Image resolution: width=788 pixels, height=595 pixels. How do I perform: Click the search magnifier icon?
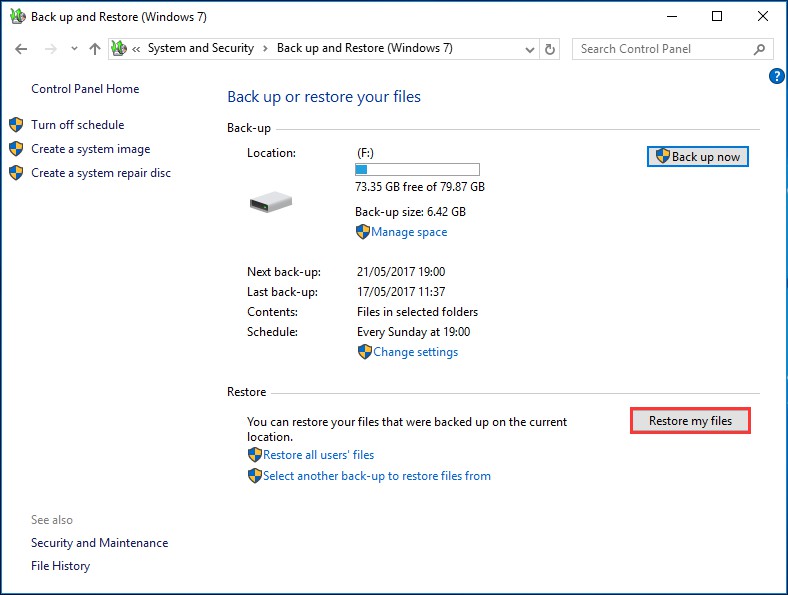pos(759,49)
